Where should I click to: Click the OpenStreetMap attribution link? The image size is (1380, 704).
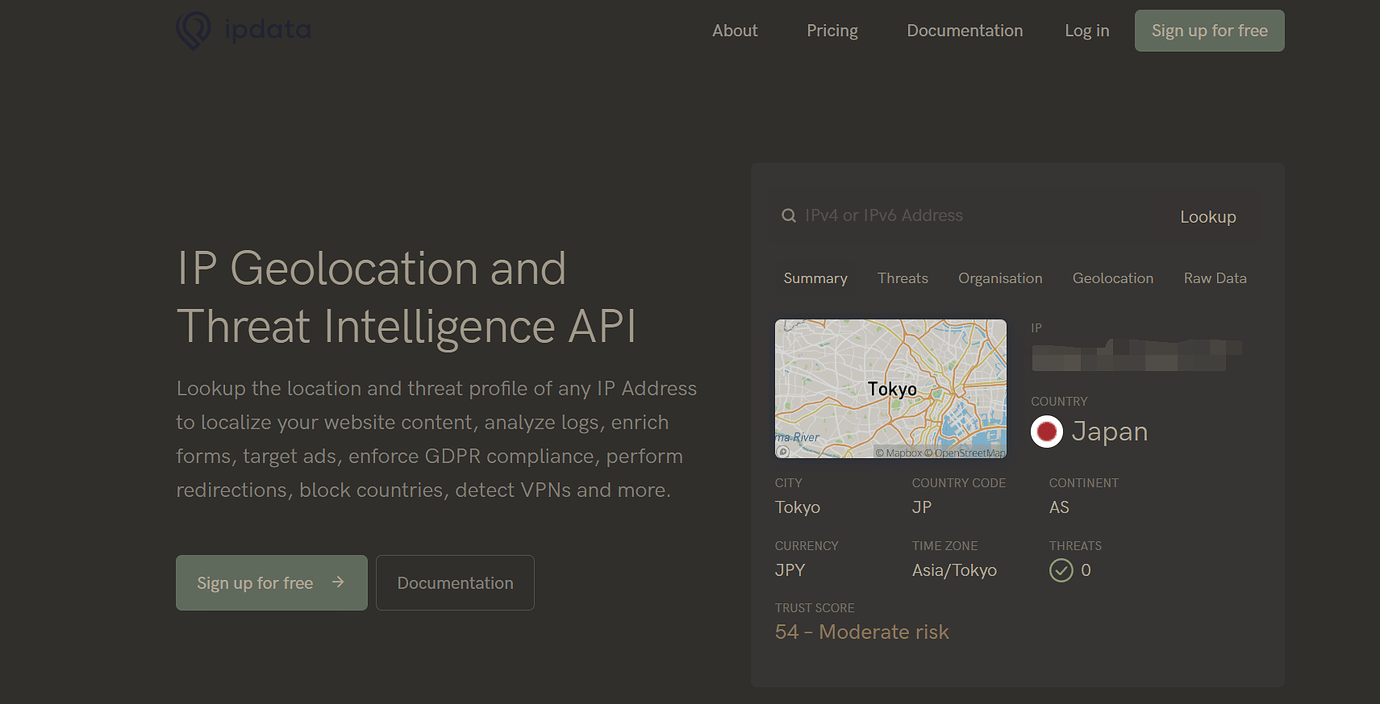(x=964, y=453)
